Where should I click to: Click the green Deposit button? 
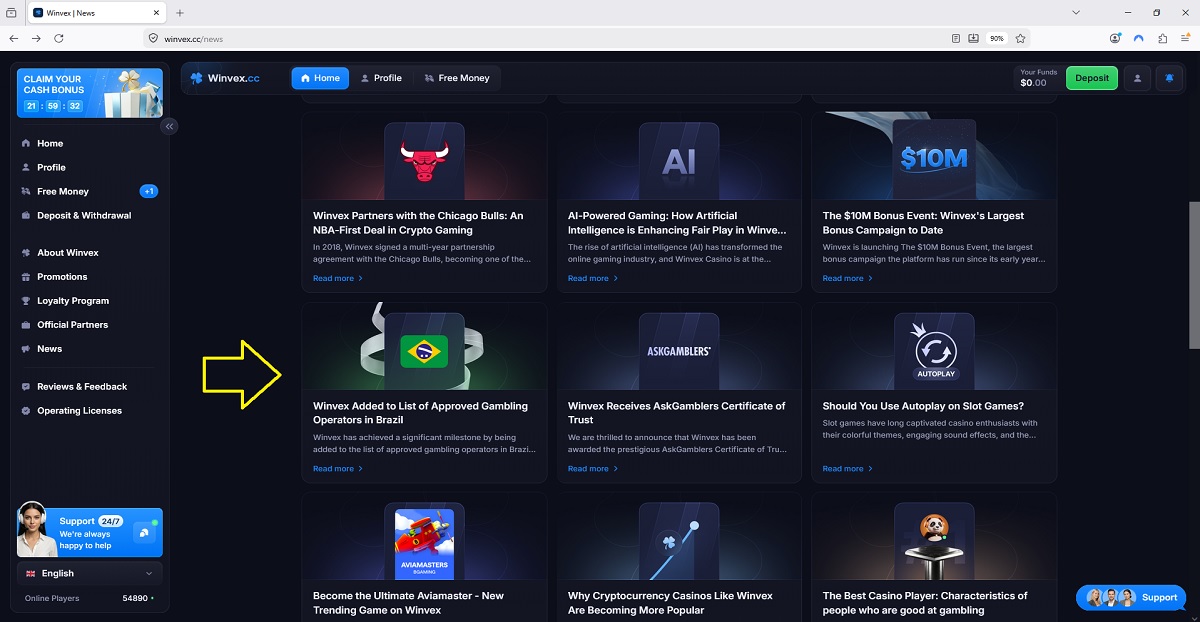(x=1092, y=78)
